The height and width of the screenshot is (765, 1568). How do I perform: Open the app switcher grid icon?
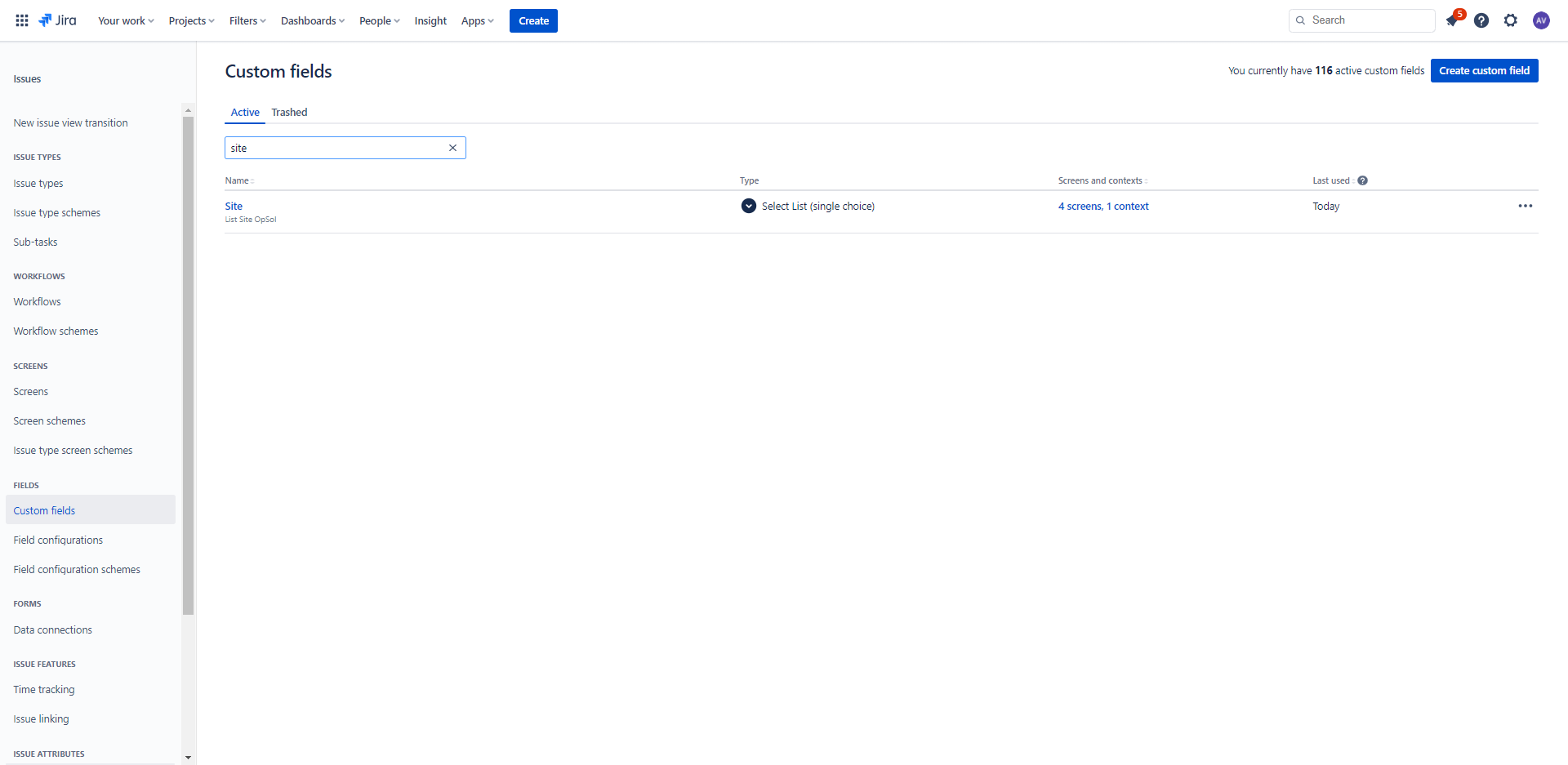tap(21, 20)
